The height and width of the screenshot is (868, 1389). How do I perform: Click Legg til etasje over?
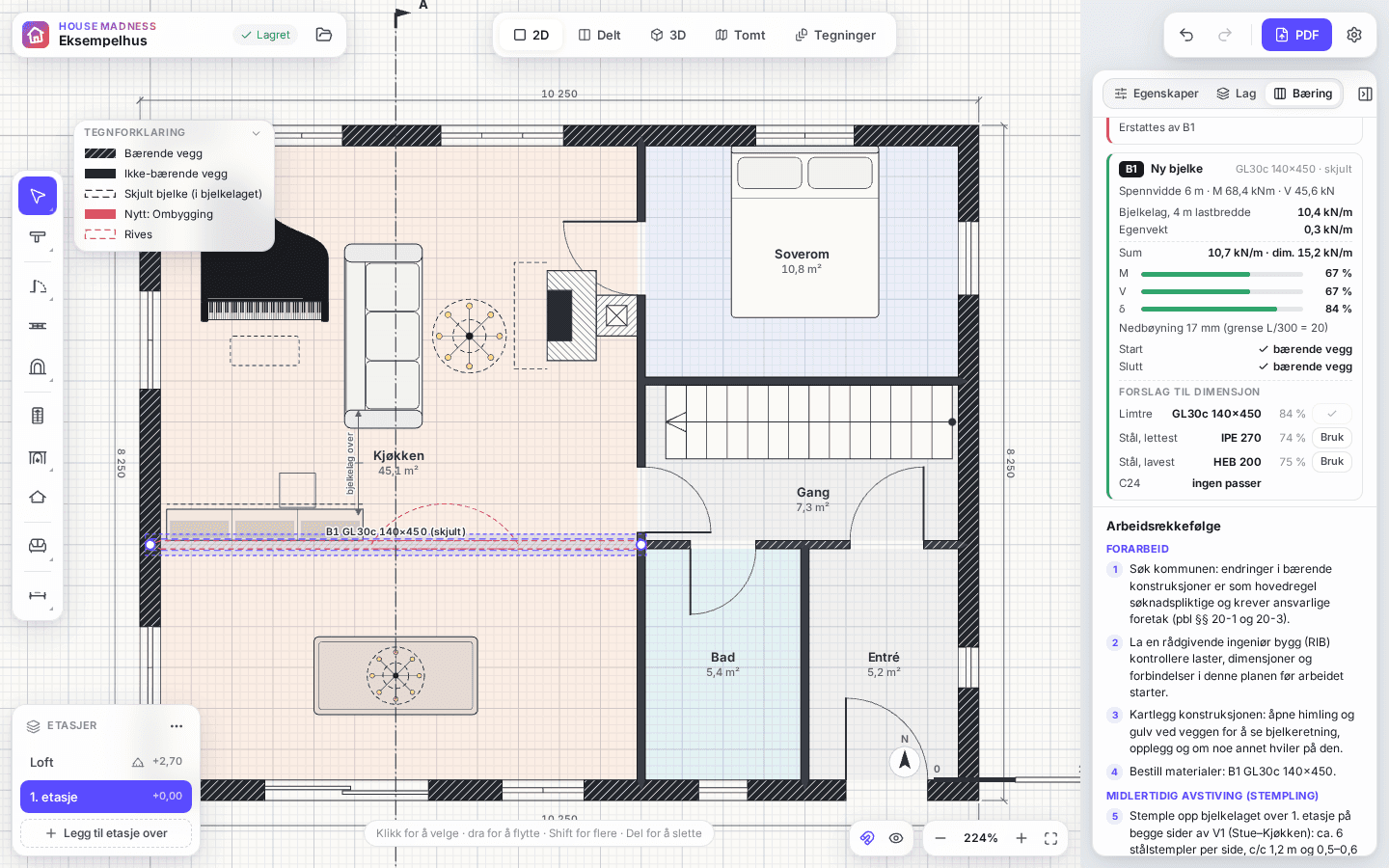pyautogui.click(x=106, y=833)
